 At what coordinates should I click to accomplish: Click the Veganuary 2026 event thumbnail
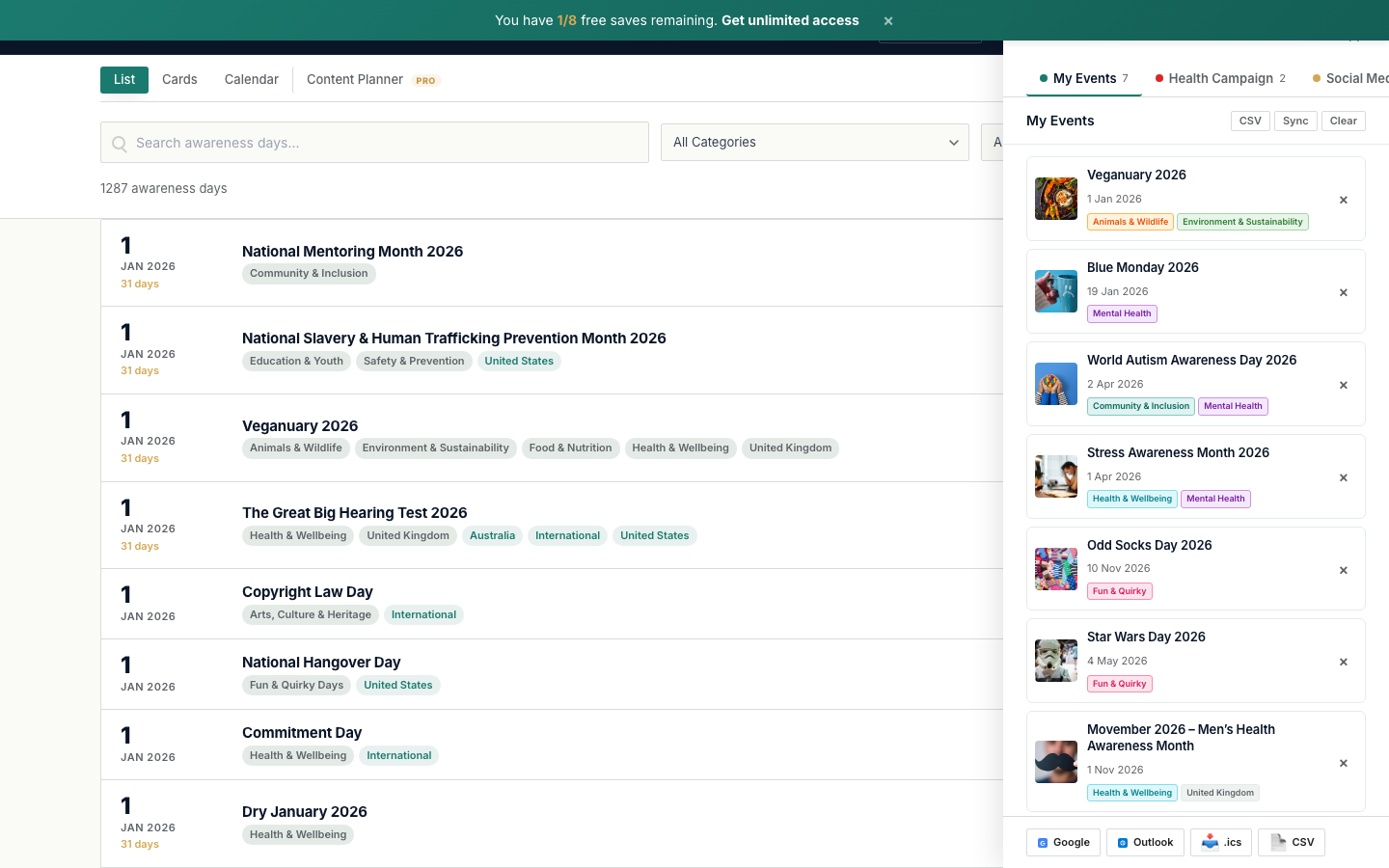pyautogui.click(x=1055, y=199)
